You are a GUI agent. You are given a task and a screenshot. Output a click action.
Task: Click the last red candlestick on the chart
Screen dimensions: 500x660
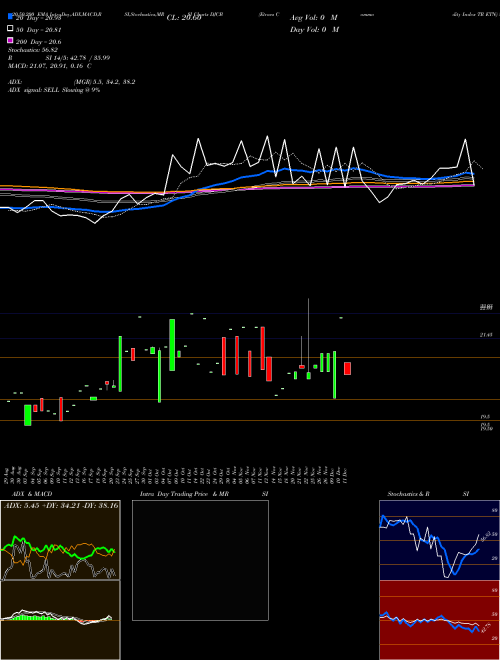pyautogui.click(x=347, y=368)
